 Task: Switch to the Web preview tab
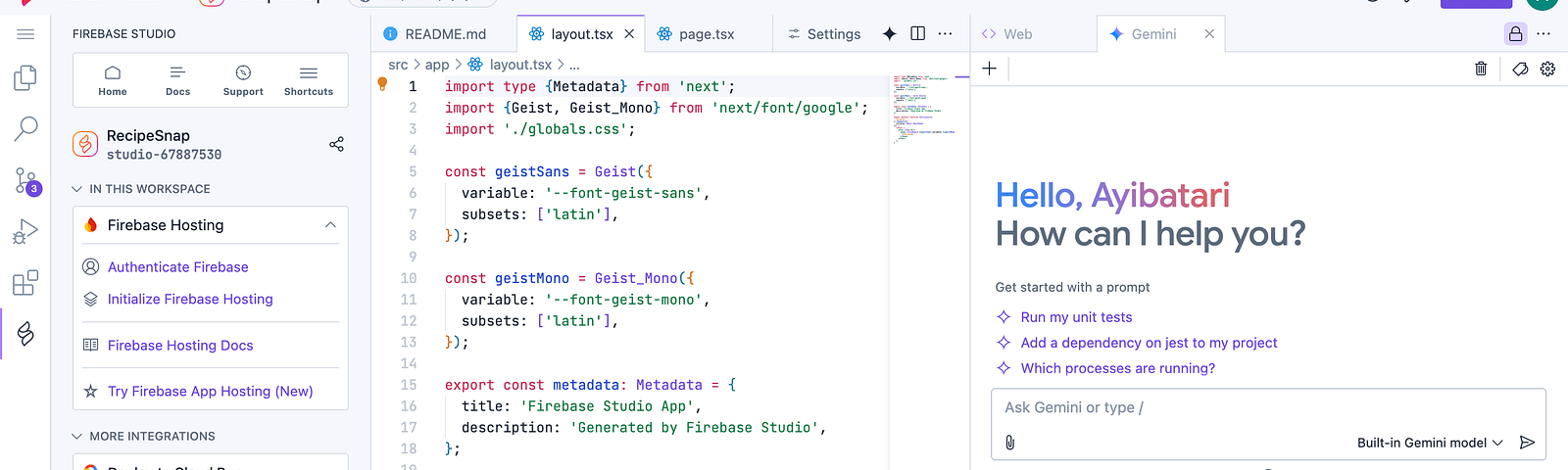pos(1007,33)
